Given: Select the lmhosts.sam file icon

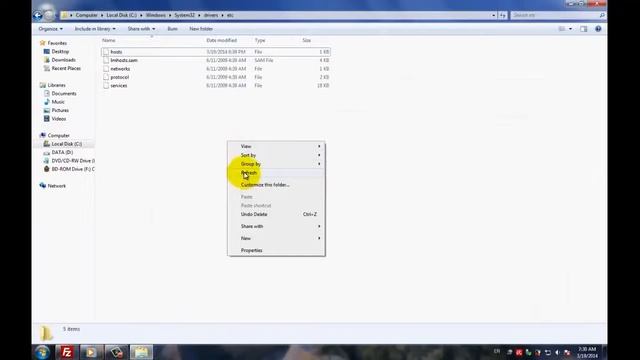Looking at the screenshot, I should (x=106, y=60).
